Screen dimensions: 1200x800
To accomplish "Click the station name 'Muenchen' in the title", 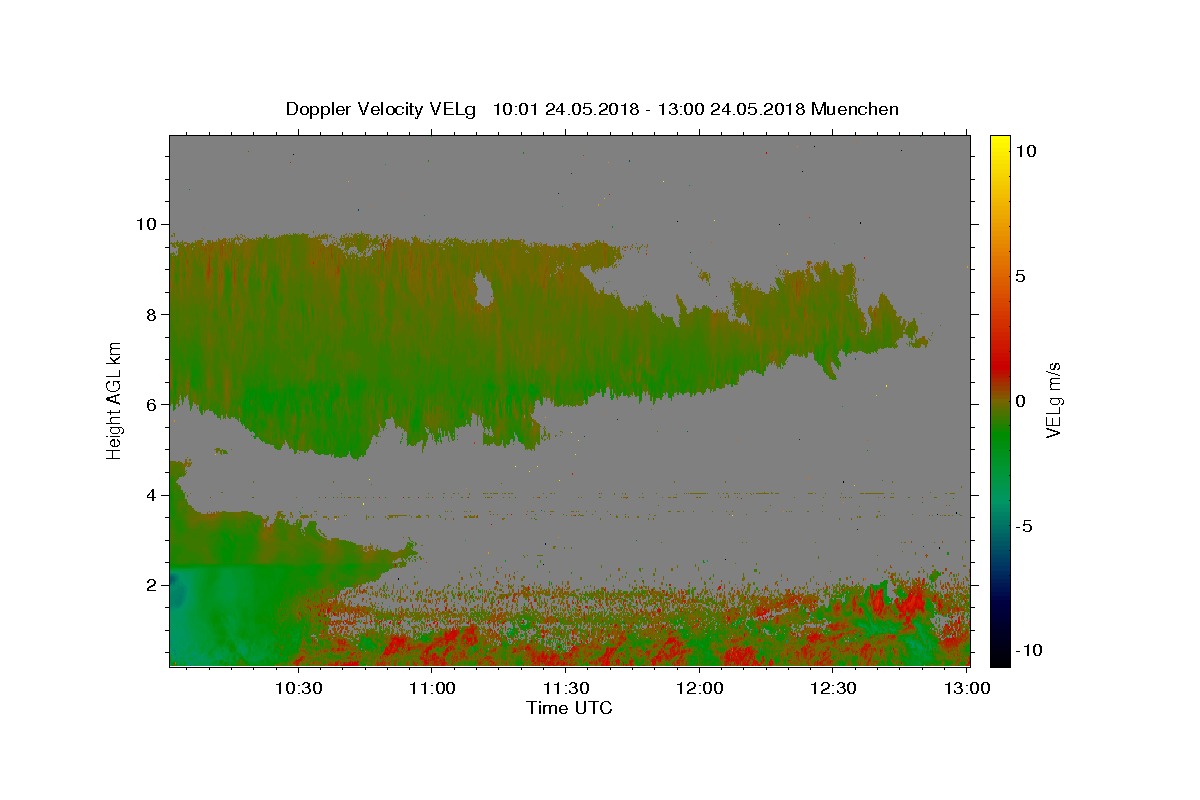I will pos(855,109).
